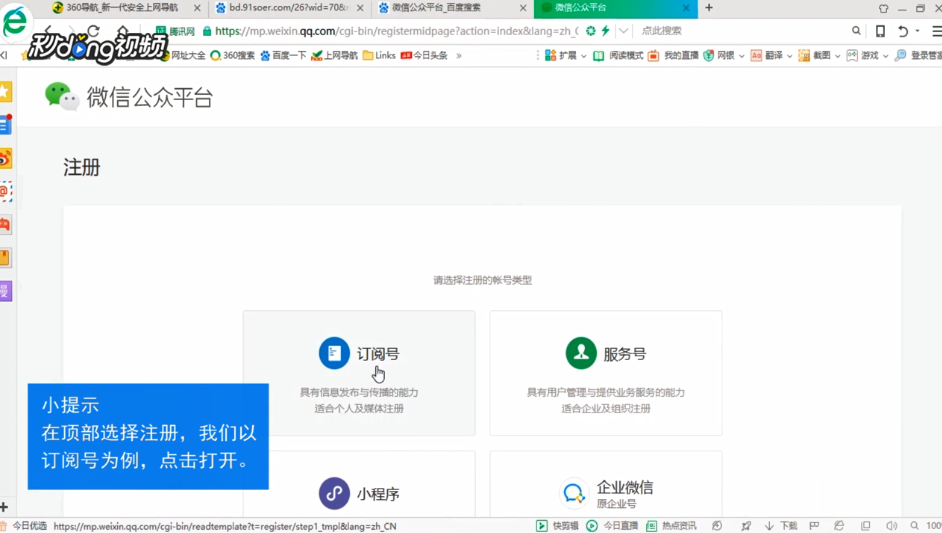Open 快剪辑 in the status bar
The height and width of the screenshot is (533, 942).
tap(557, 526)
